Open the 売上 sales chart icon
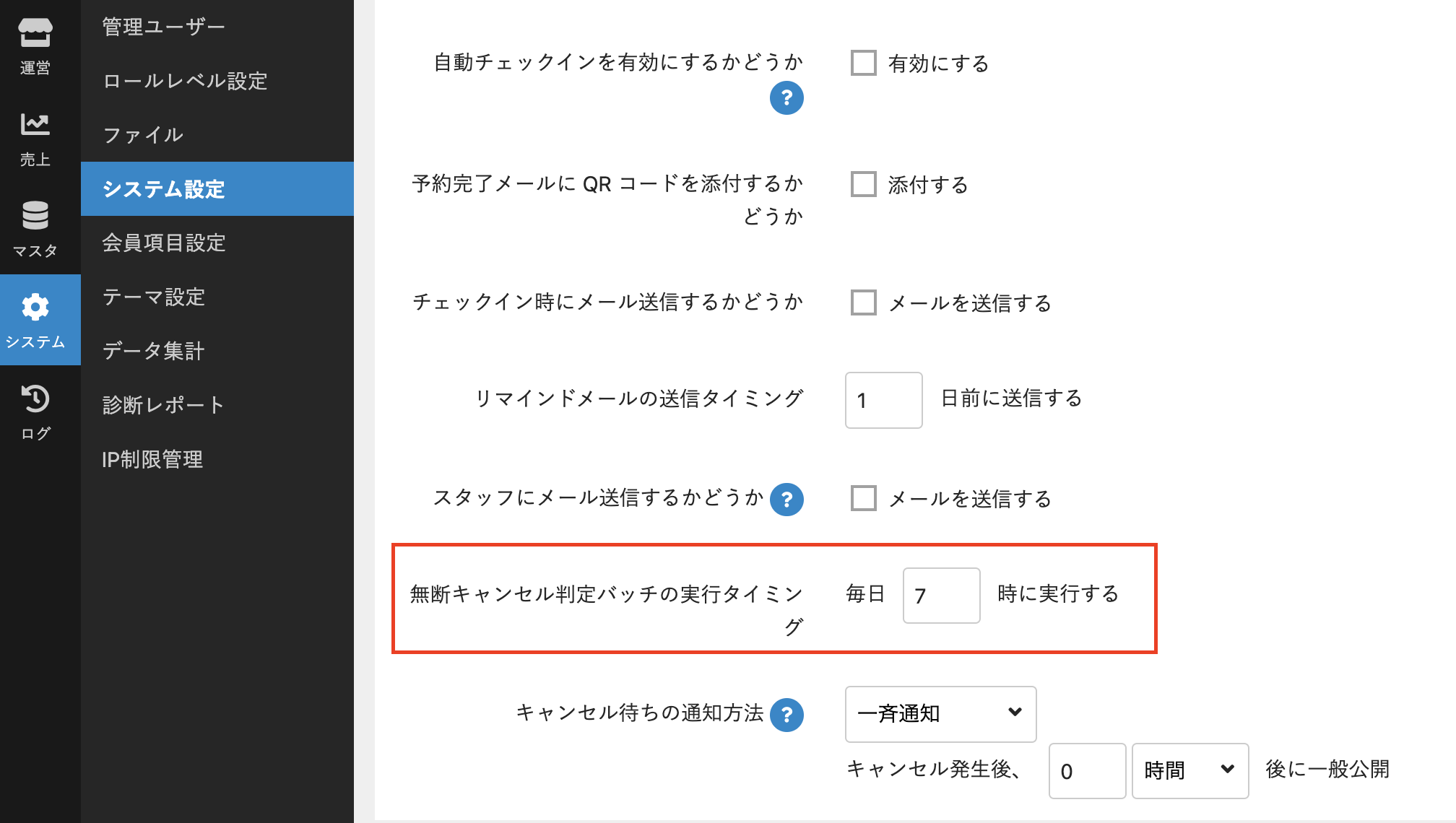Viewport: 1456px width, 823px height. tap(35, 139)
